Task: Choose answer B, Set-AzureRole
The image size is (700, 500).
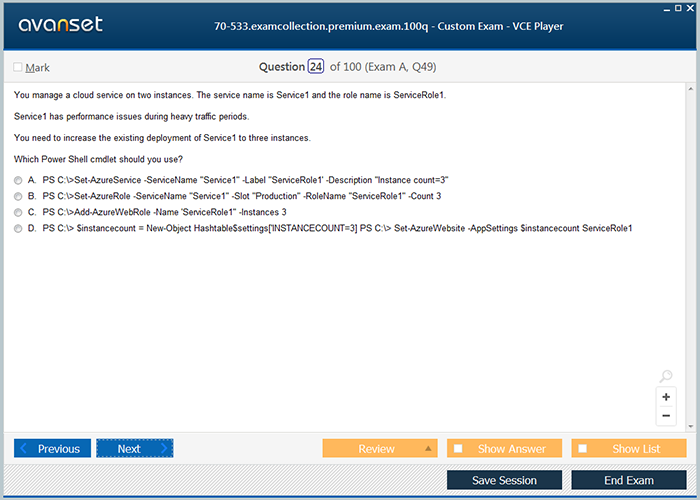Action: click(x=18, y=196)
